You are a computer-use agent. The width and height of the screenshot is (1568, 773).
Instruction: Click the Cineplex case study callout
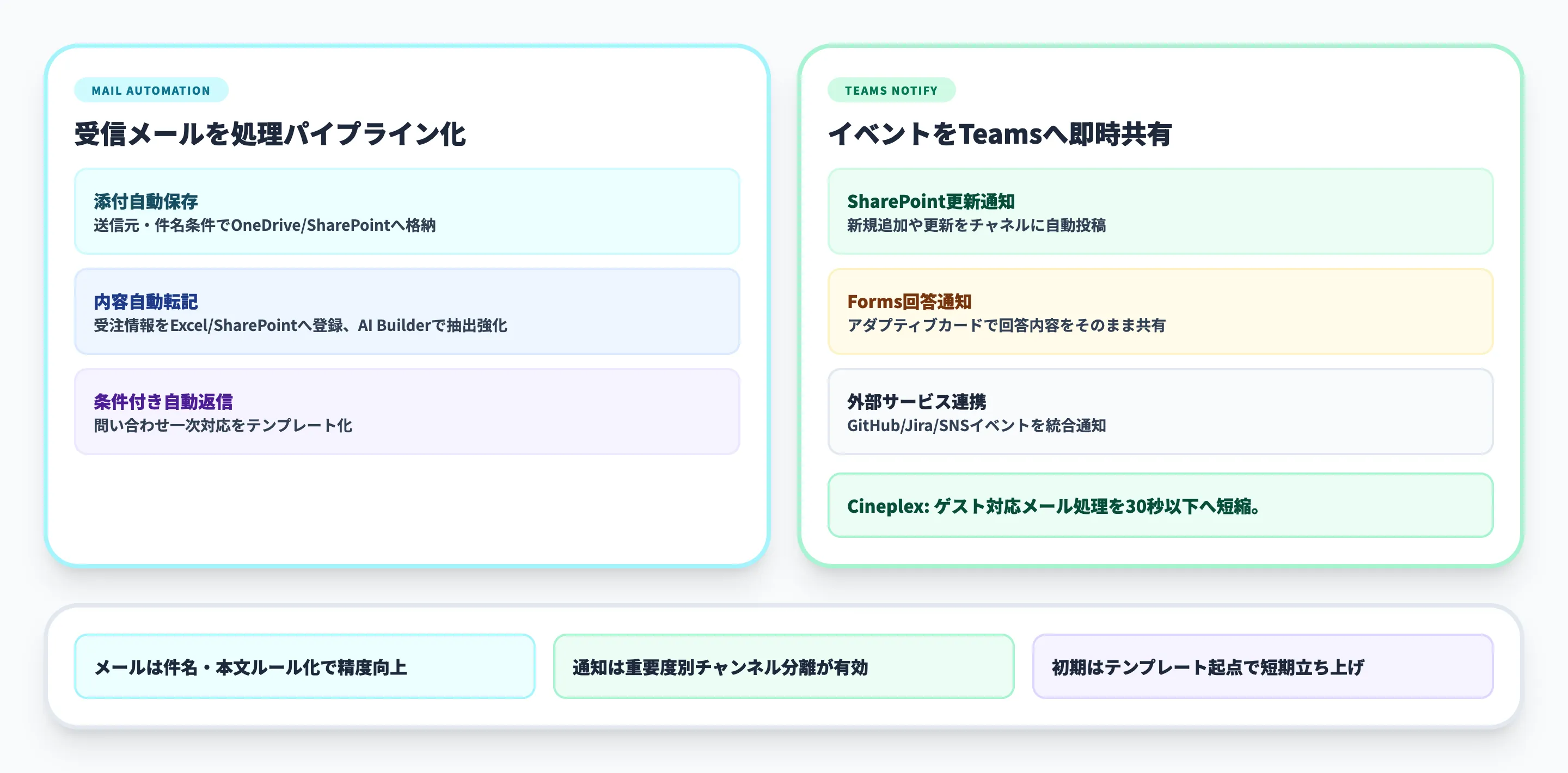pyautogui.click(x=1160, y=505)
